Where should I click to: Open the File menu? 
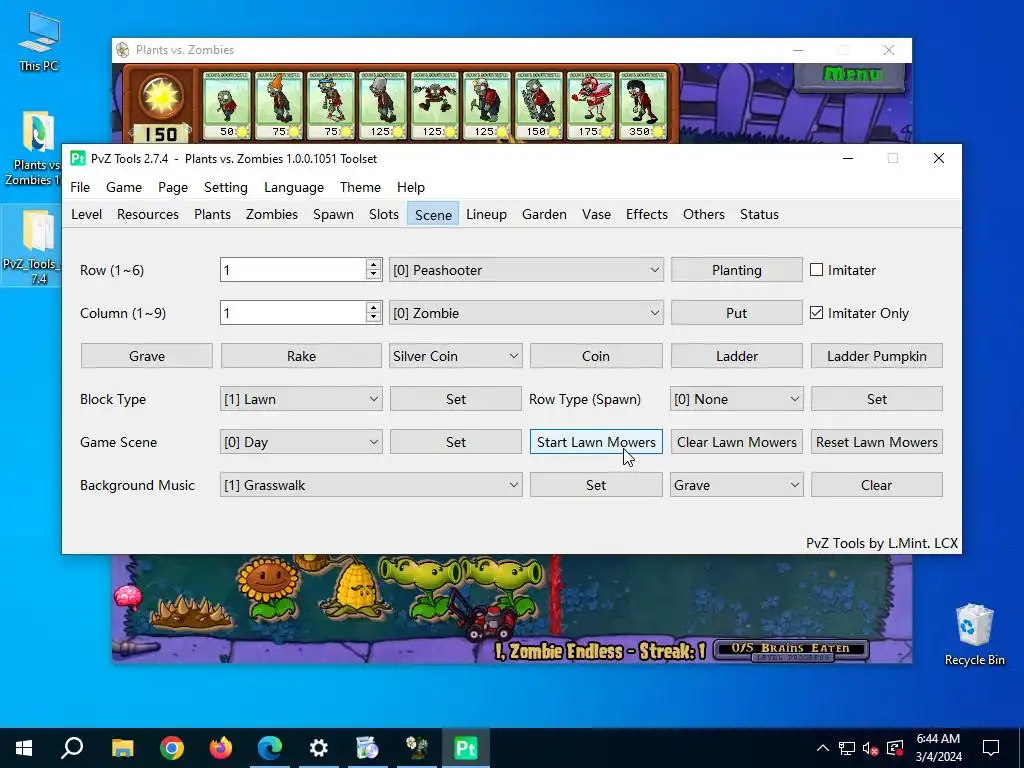tap(80, 187)
